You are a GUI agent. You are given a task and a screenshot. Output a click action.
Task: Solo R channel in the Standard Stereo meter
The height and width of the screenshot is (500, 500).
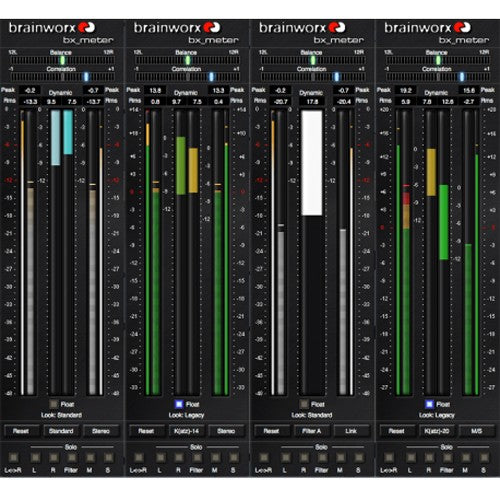click(x=54, y=457)
